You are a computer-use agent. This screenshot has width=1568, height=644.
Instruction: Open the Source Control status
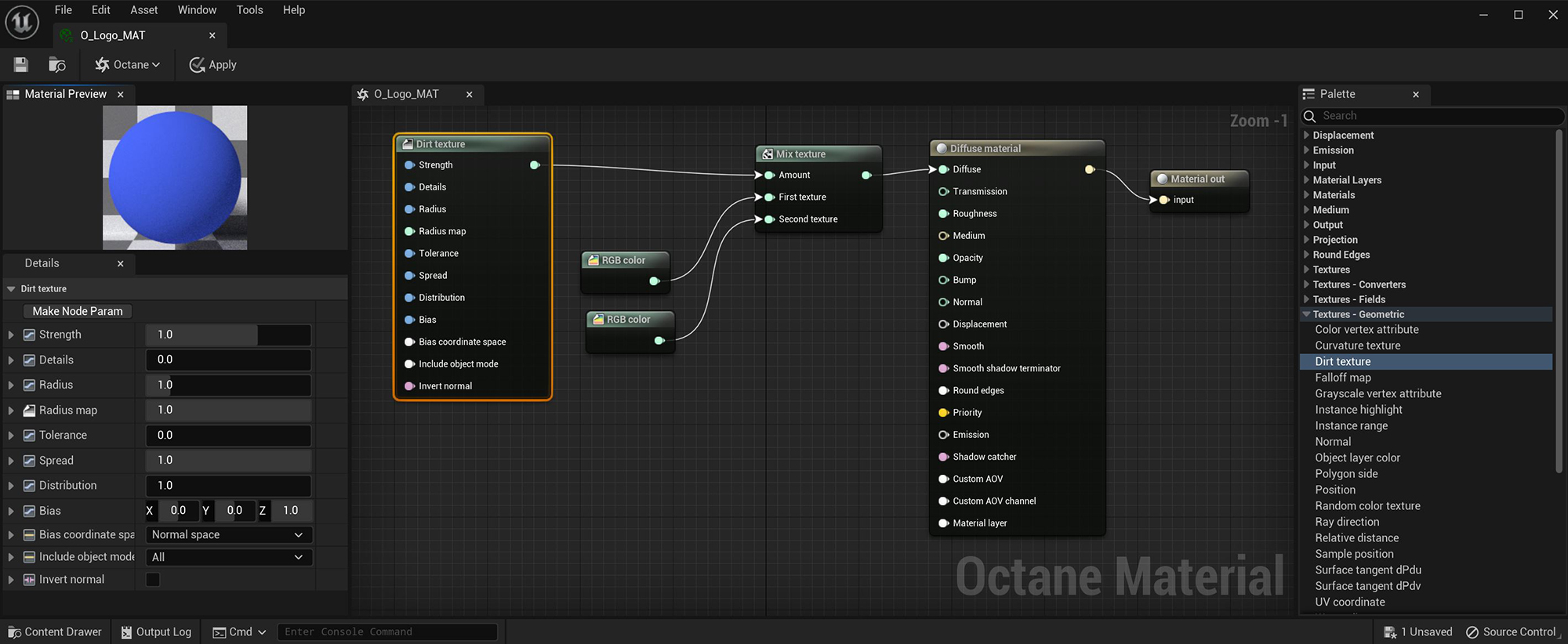[x=1511, y=631]
